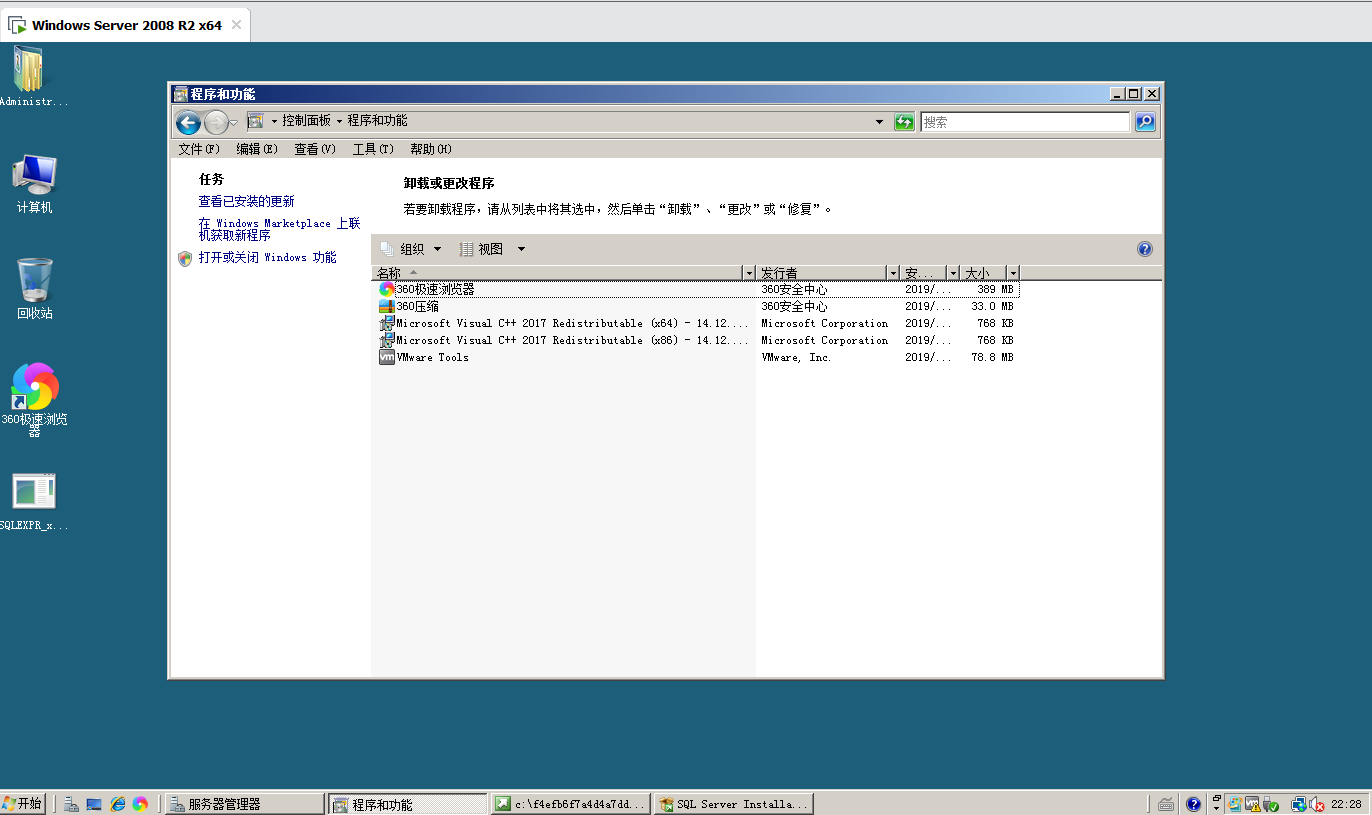Click the 查看已安装的更新 link
Viewport: 1372px width, 815px height.
click(x=246, y=201)
